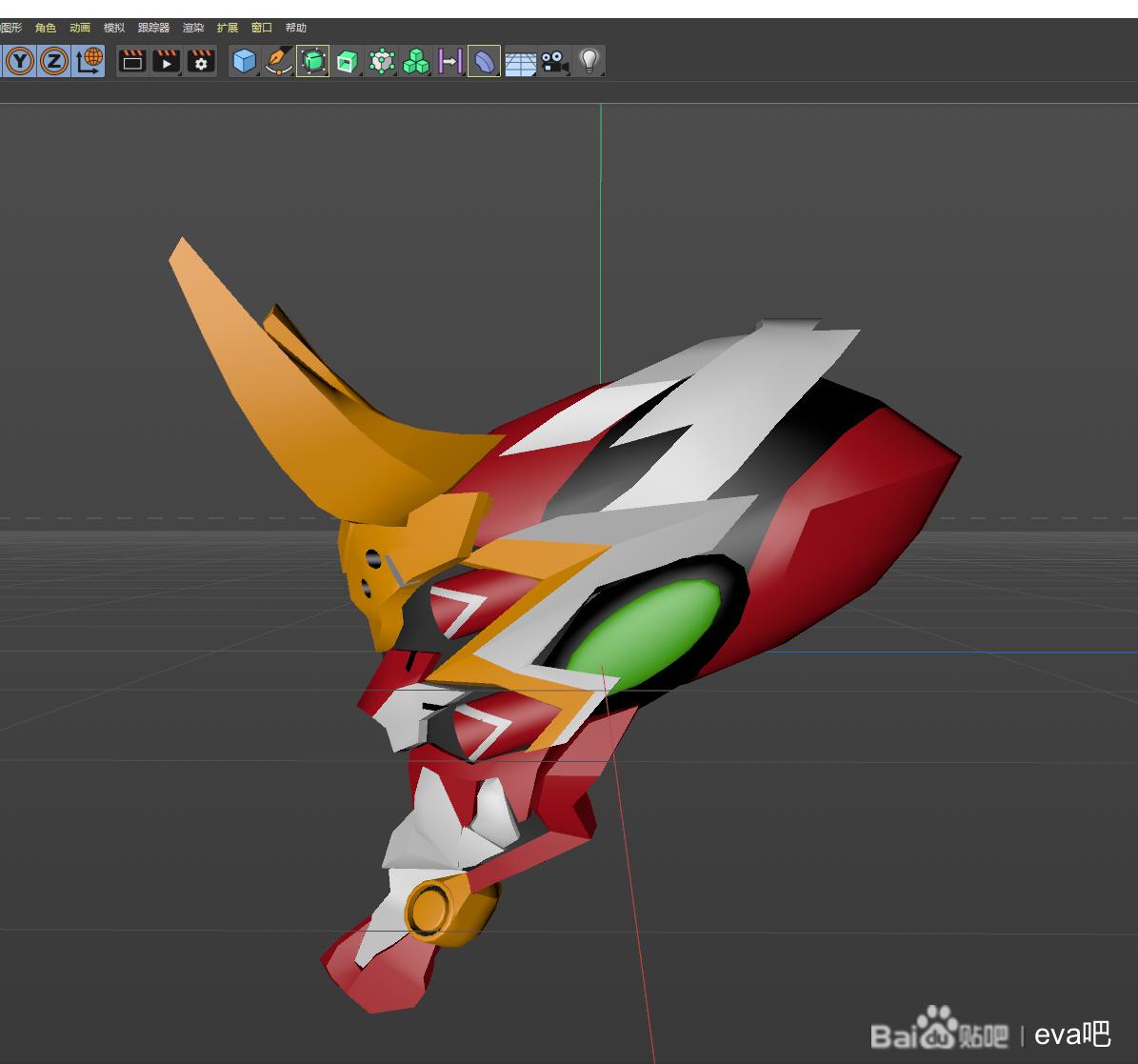This screenshot has height=1064, width=1138.
Task: Open the 帮助 menu
Action: [x=295, y=28]
